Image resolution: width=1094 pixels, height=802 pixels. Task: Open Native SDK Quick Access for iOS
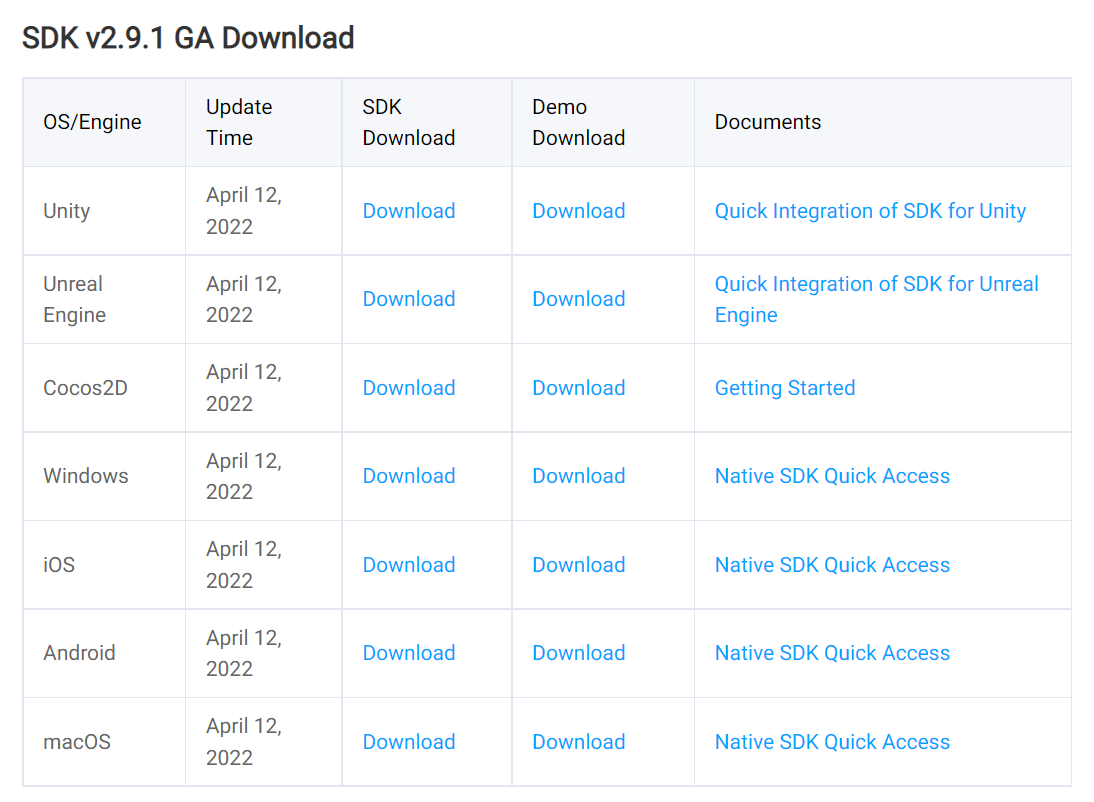832,565
